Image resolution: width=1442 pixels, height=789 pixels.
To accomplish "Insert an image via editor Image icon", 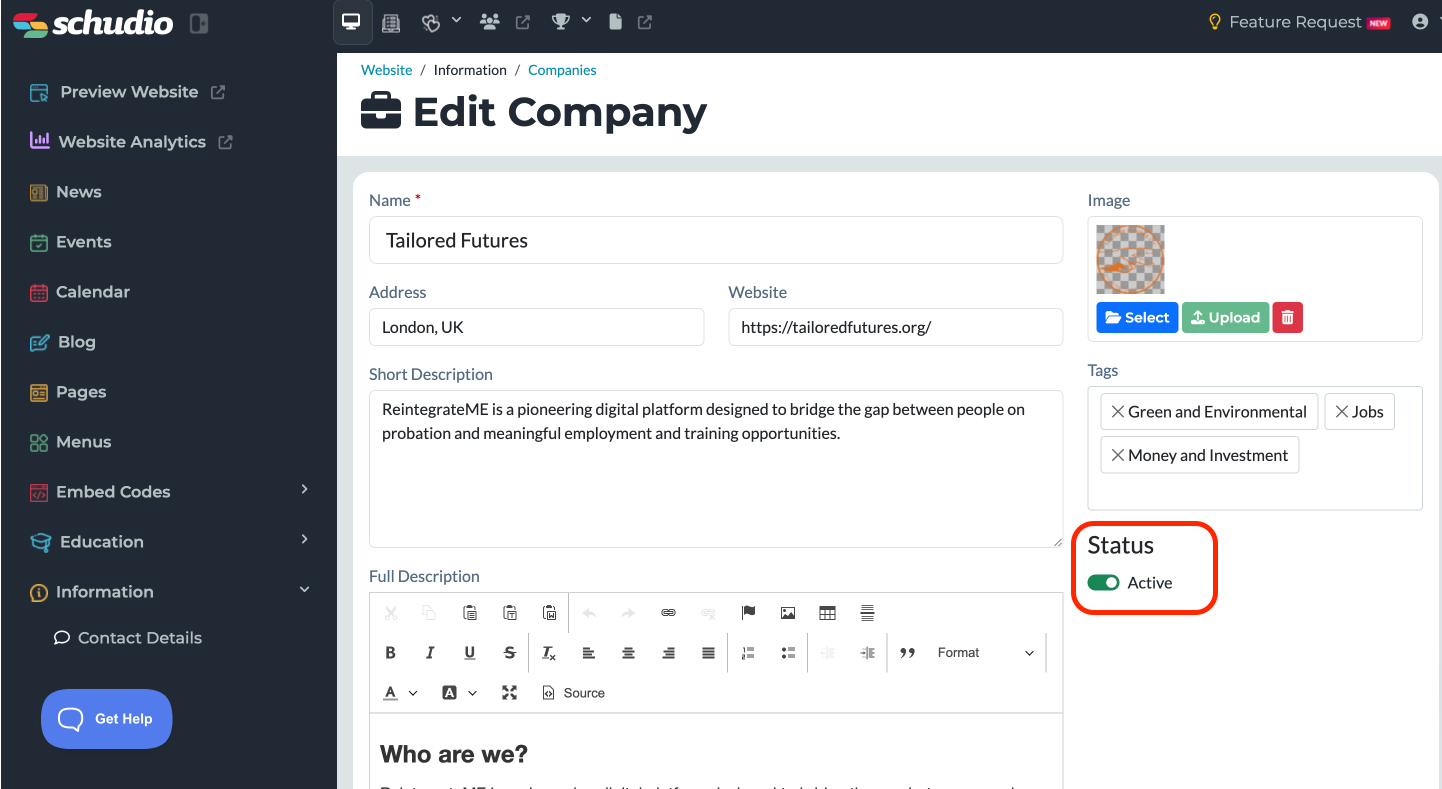I will coord(788,613).
